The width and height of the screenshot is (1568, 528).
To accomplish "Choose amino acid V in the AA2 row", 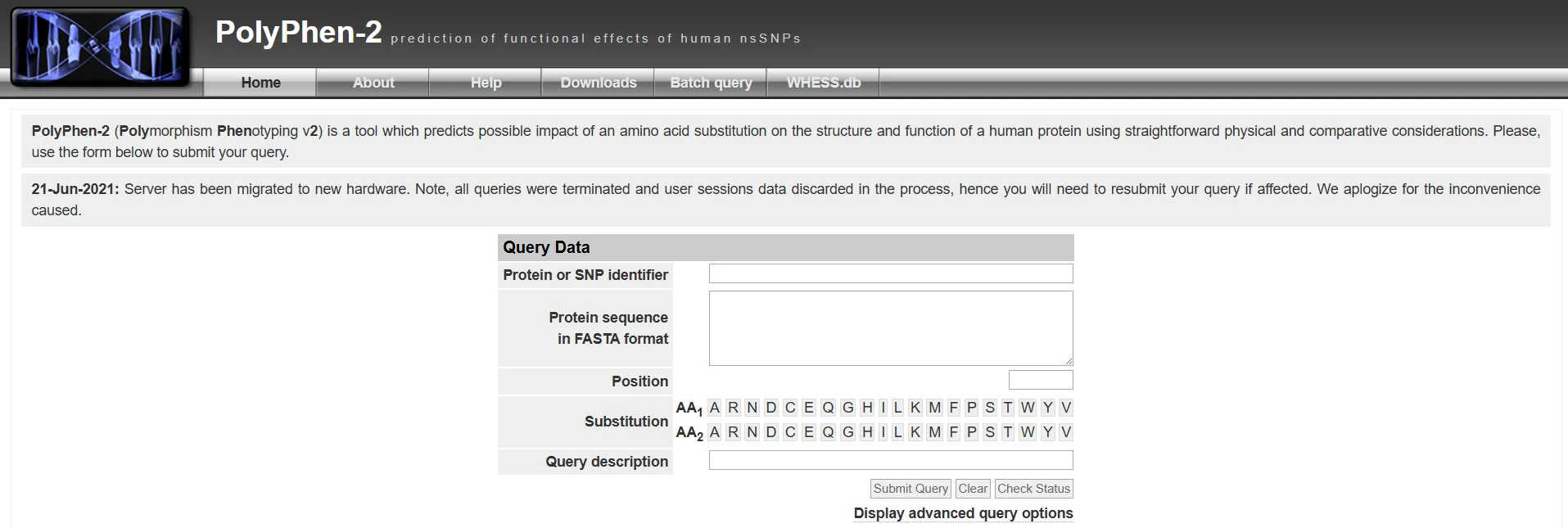I will 1065,432.
